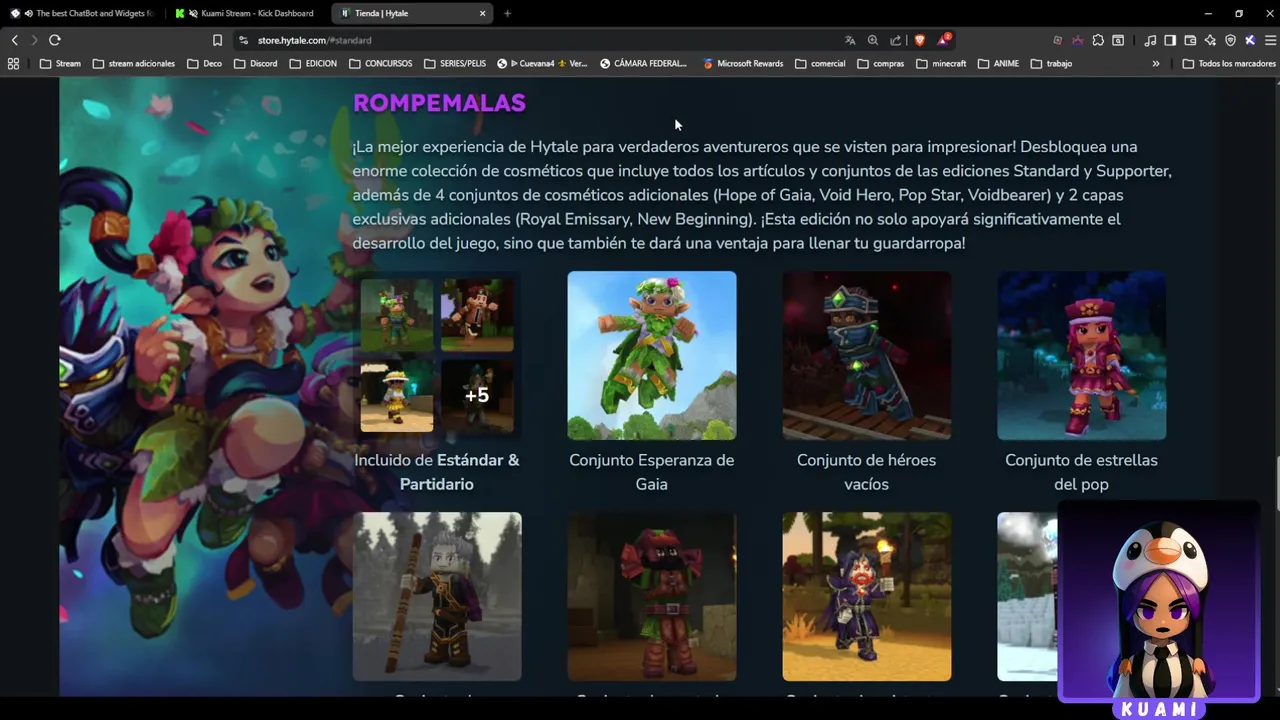Click the +5 more cosmetics thumbnail
1280x720 pixels.
point(477,395)
